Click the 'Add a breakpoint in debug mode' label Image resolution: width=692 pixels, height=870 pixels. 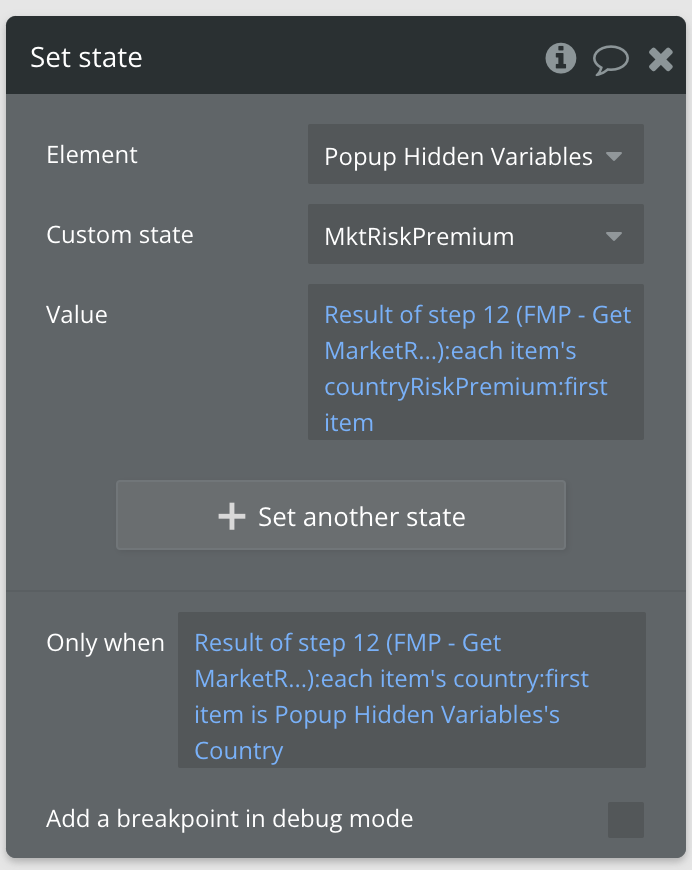(x=229, y=819)
